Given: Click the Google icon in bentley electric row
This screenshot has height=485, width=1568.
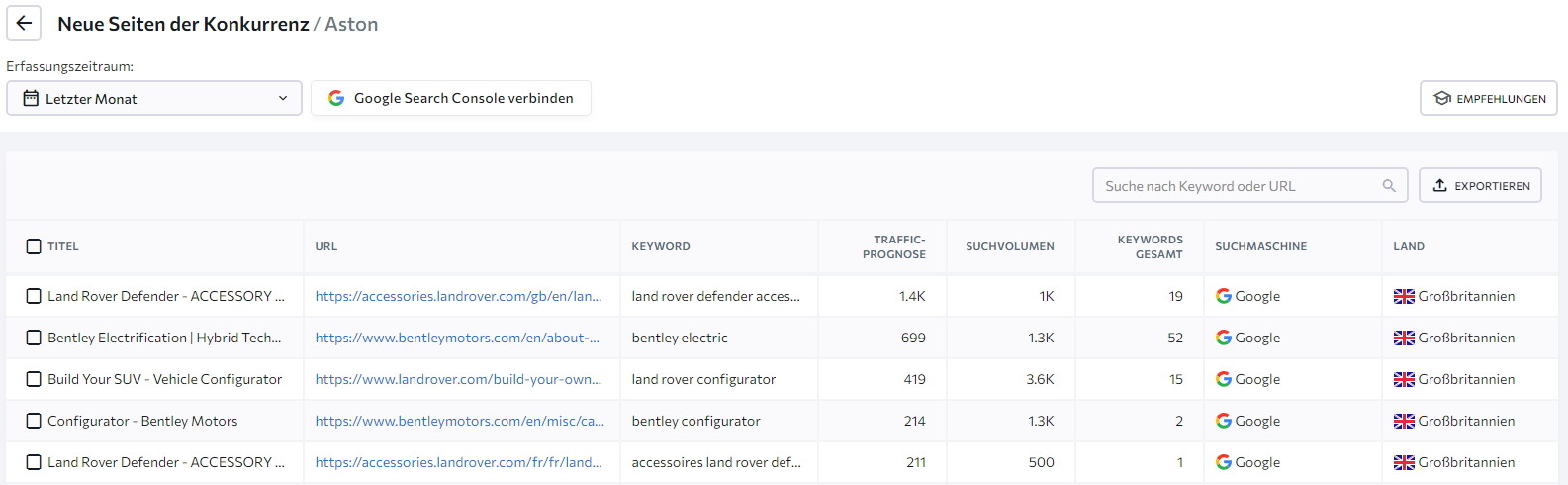Looking at the screenshot, I should coord(1224,338).
